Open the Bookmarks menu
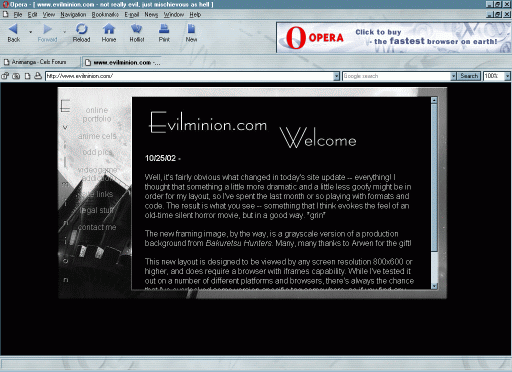512x372 pixels. point(105,15)
